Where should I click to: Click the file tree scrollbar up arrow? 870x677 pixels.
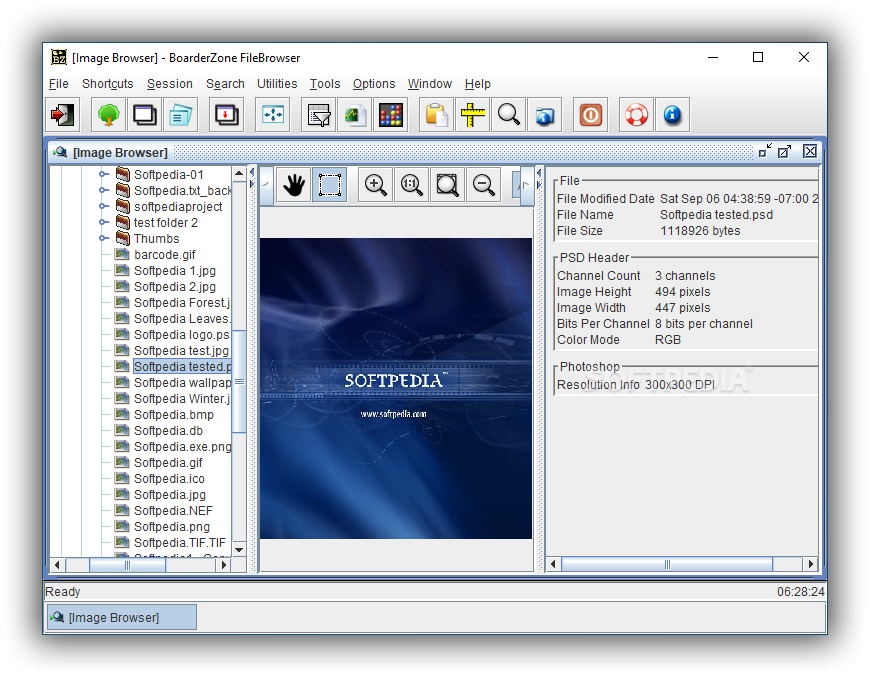pyautogui.click(x=239, y=173)
